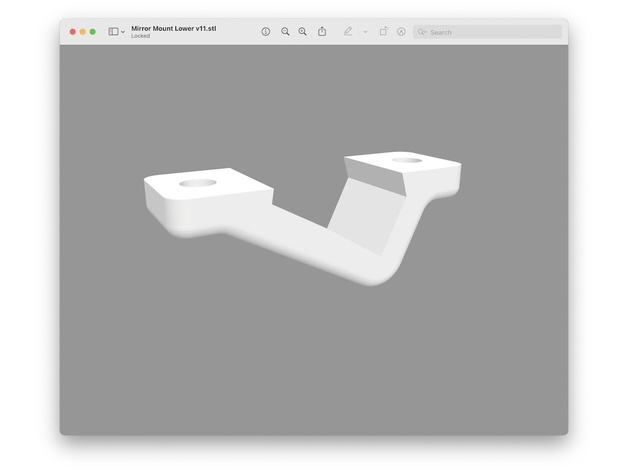The width and height of the screenshot is (628, 472).
Task: Open the Inspector info icon
Action: (266, 32)
